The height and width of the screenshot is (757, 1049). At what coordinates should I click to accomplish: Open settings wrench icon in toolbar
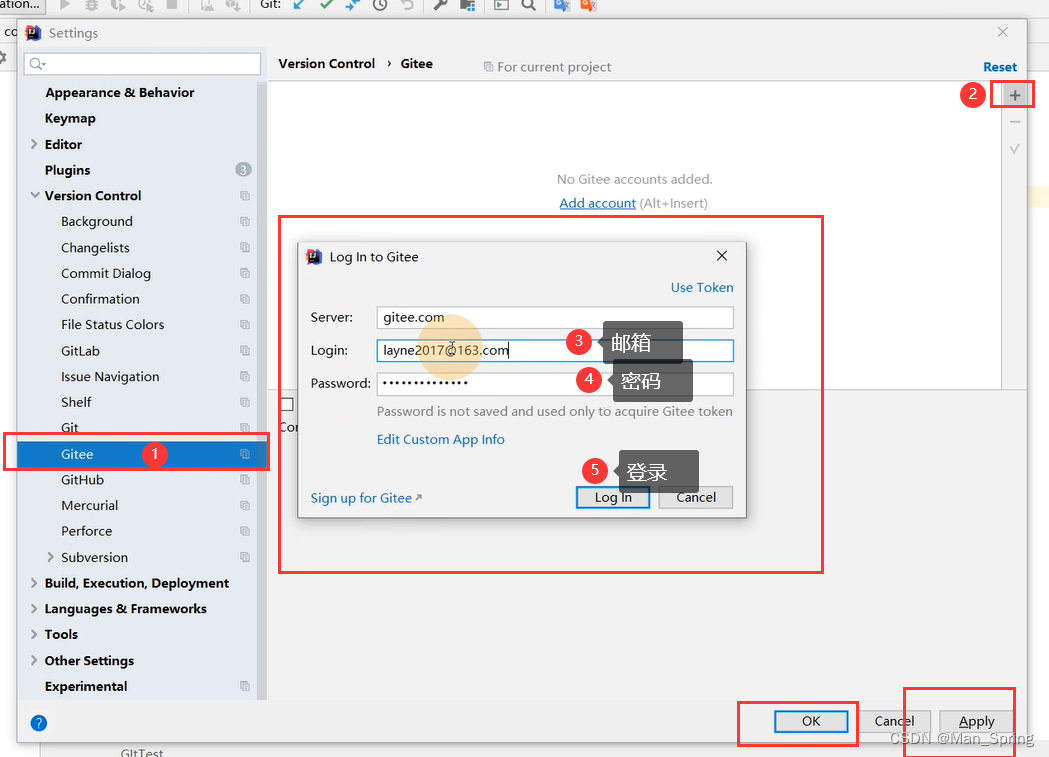click(x=440, y=5)
